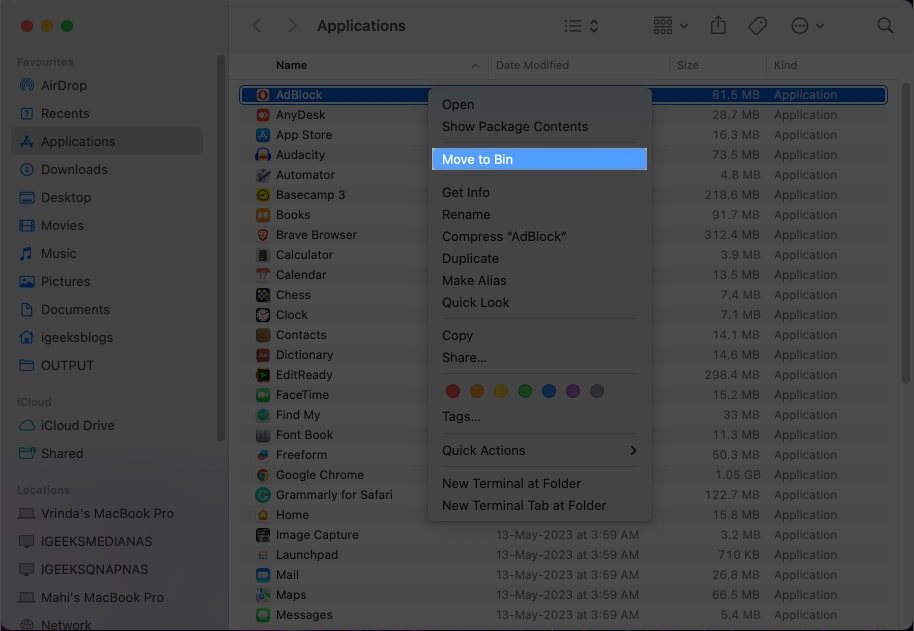This screenshot has height=631, width=914.
Task: Open the view mode list switcher
Action: pyautogui.click(x=581, y=26)
